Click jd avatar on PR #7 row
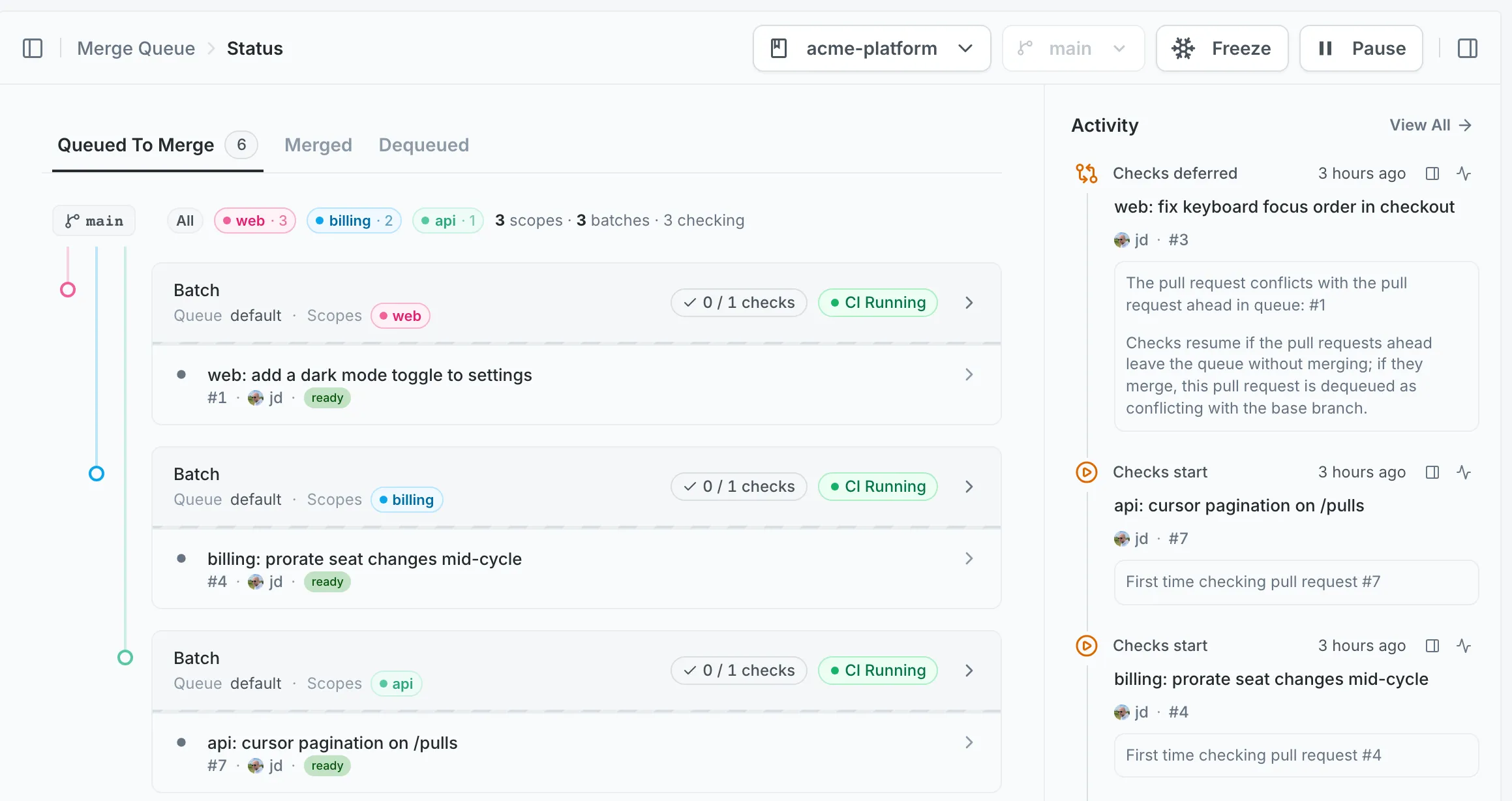 [x=256, y=766]
